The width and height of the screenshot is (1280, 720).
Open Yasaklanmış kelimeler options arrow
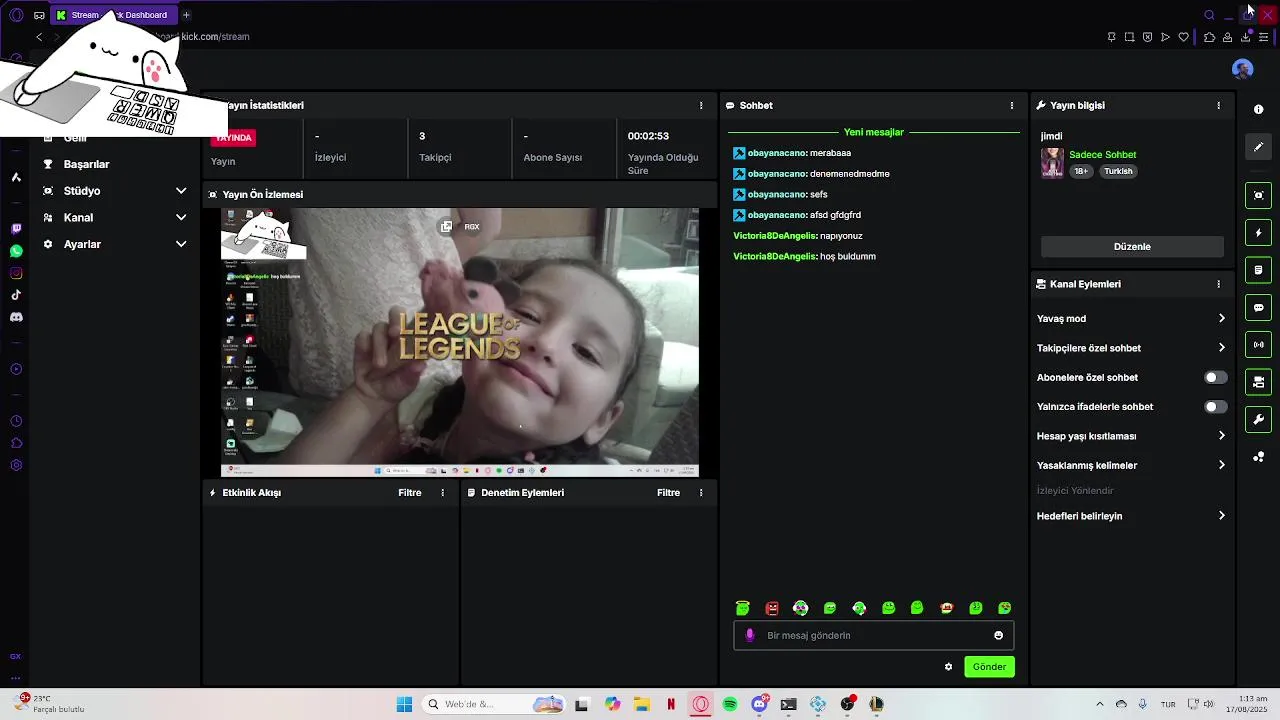[1221, 465]
